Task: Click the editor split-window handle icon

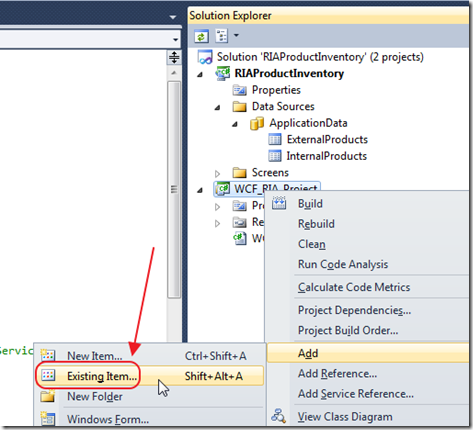Action: click(x=174, y=57)
